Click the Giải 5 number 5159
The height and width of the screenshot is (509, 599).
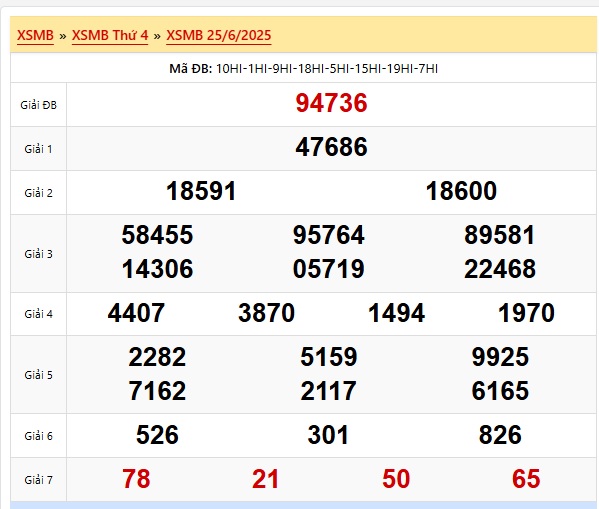(x=329, y=357)
